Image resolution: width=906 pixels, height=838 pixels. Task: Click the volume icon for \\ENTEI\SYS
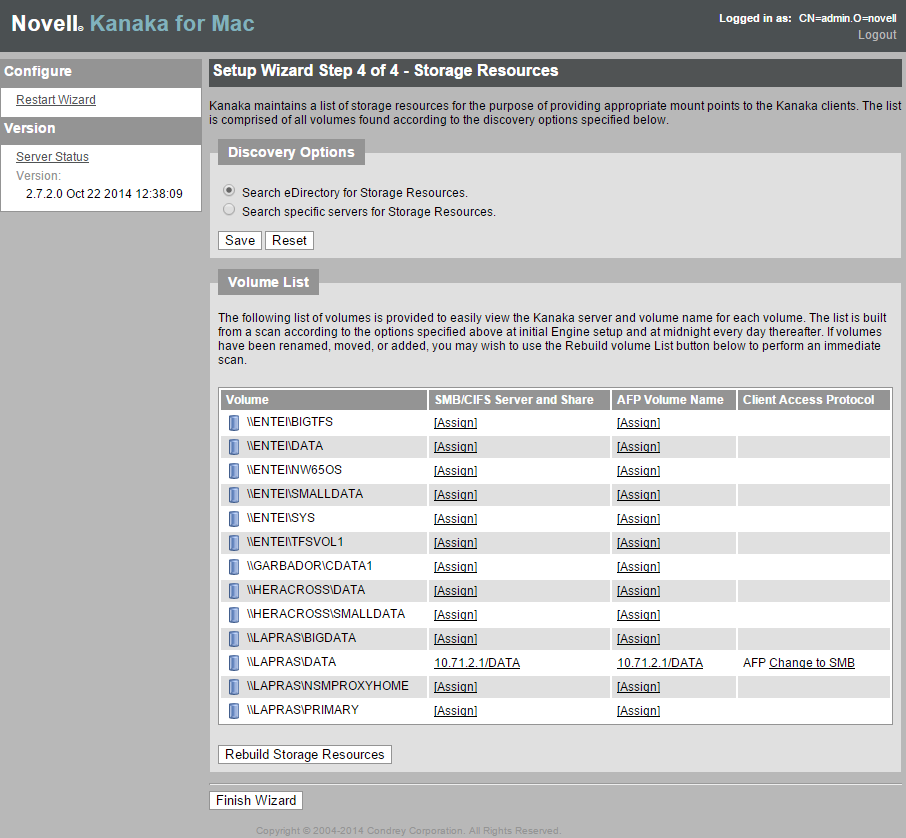point(234,519)
